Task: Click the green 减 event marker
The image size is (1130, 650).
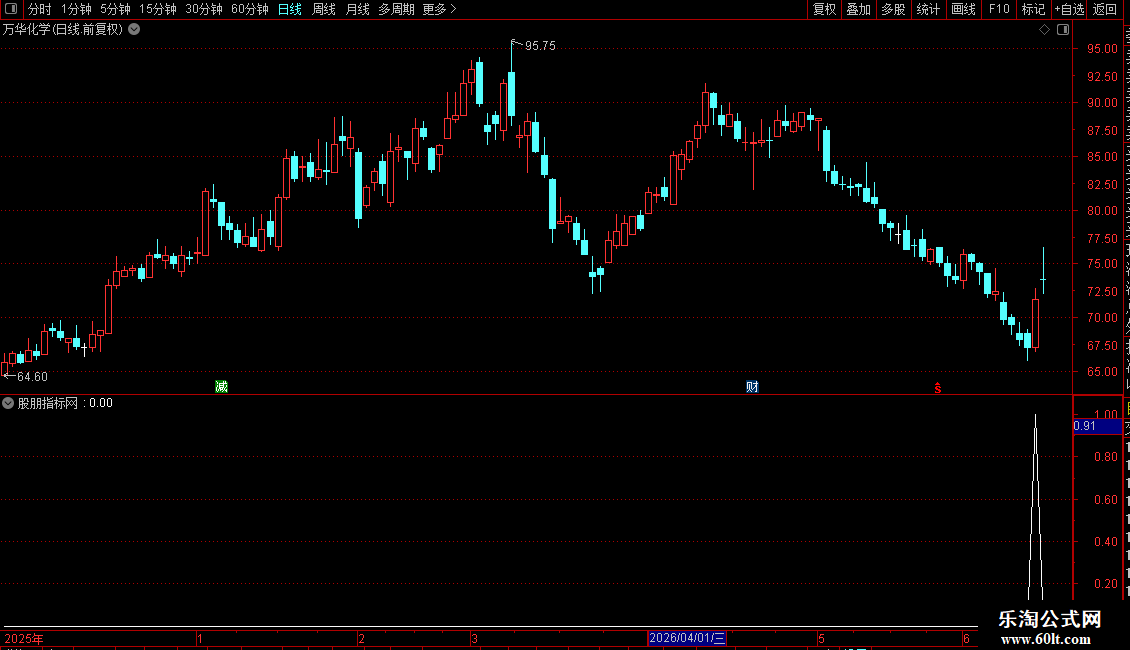Action: 221,387
